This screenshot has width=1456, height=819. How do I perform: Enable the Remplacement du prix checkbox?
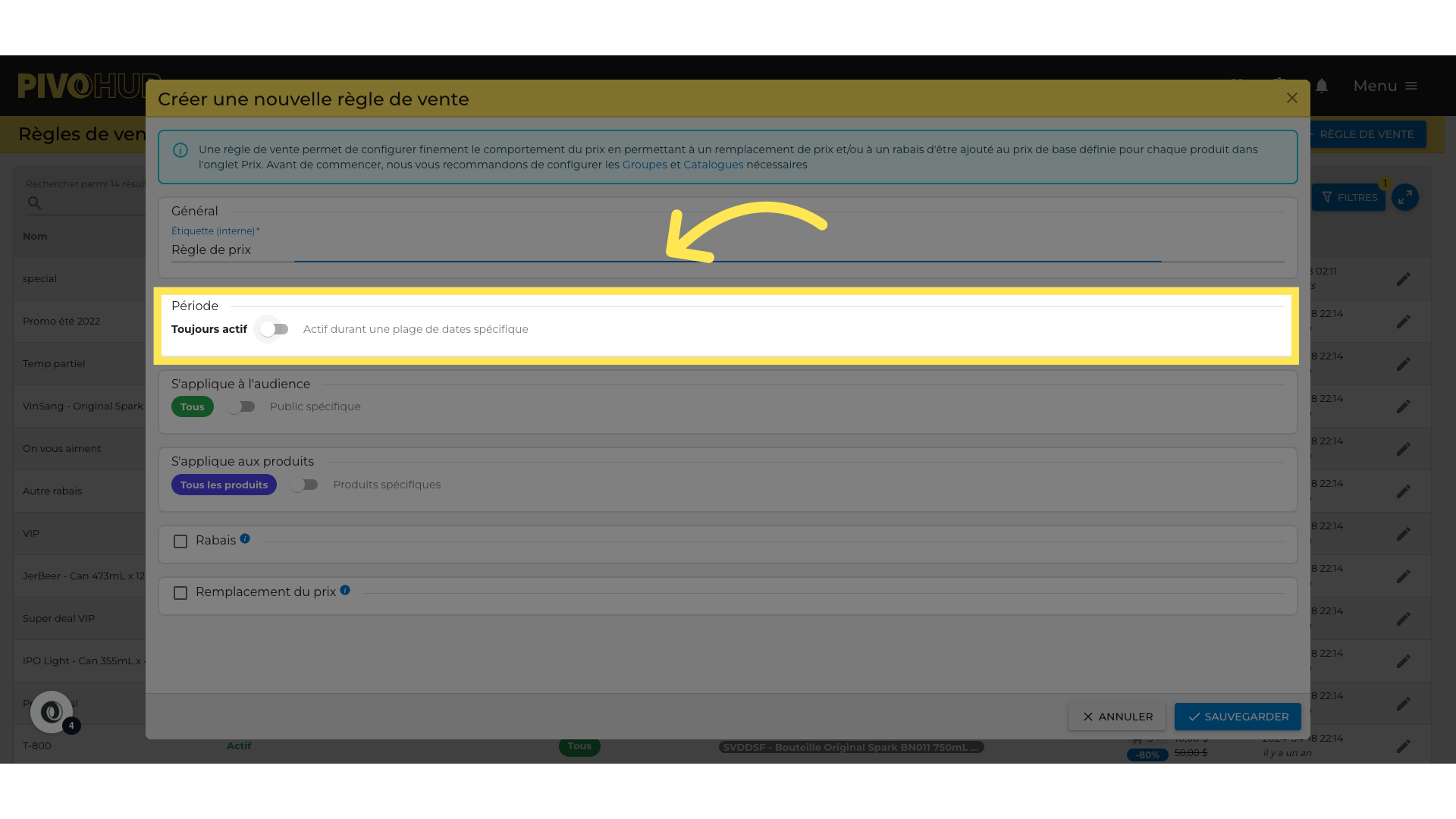[x=180, y=593]
